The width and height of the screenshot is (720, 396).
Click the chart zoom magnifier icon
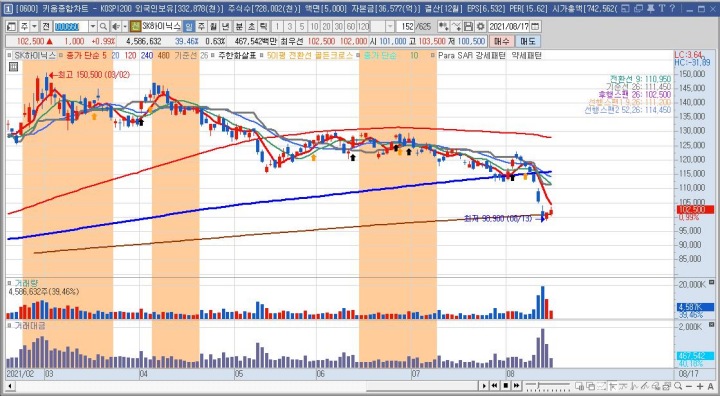tap(678, 386)
